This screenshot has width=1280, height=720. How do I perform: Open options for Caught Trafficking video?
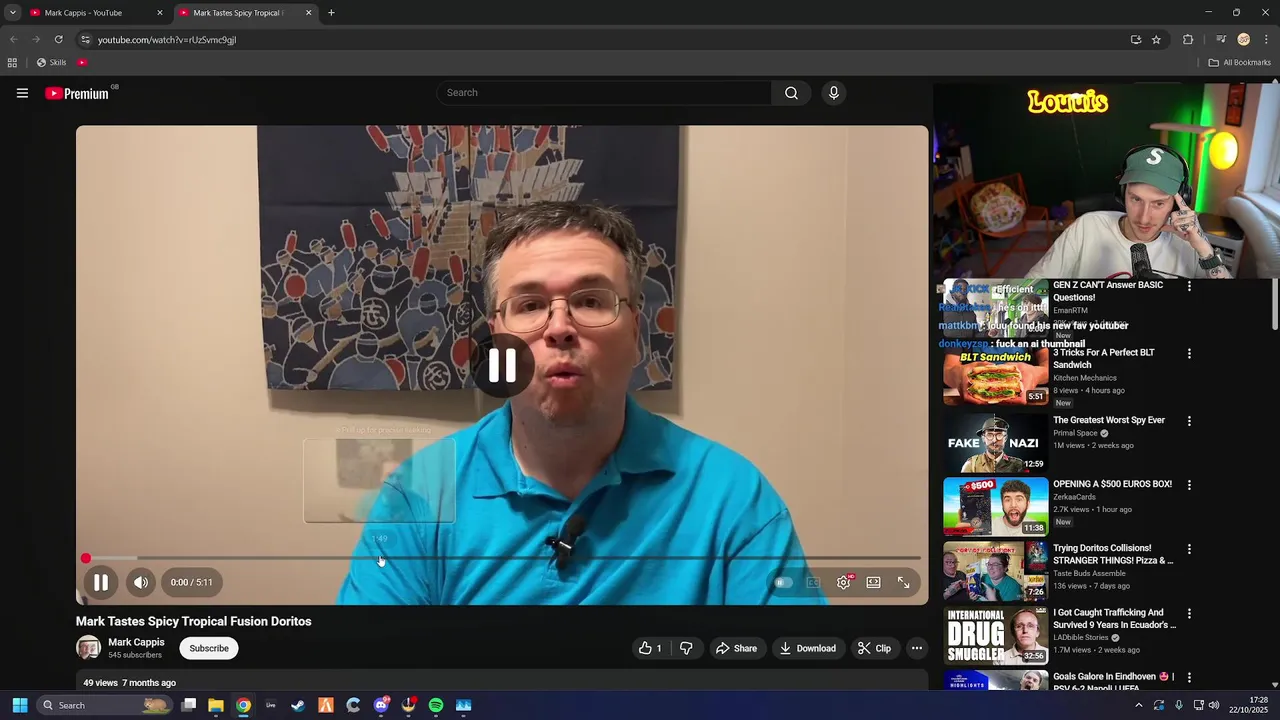coord(1189,613)
